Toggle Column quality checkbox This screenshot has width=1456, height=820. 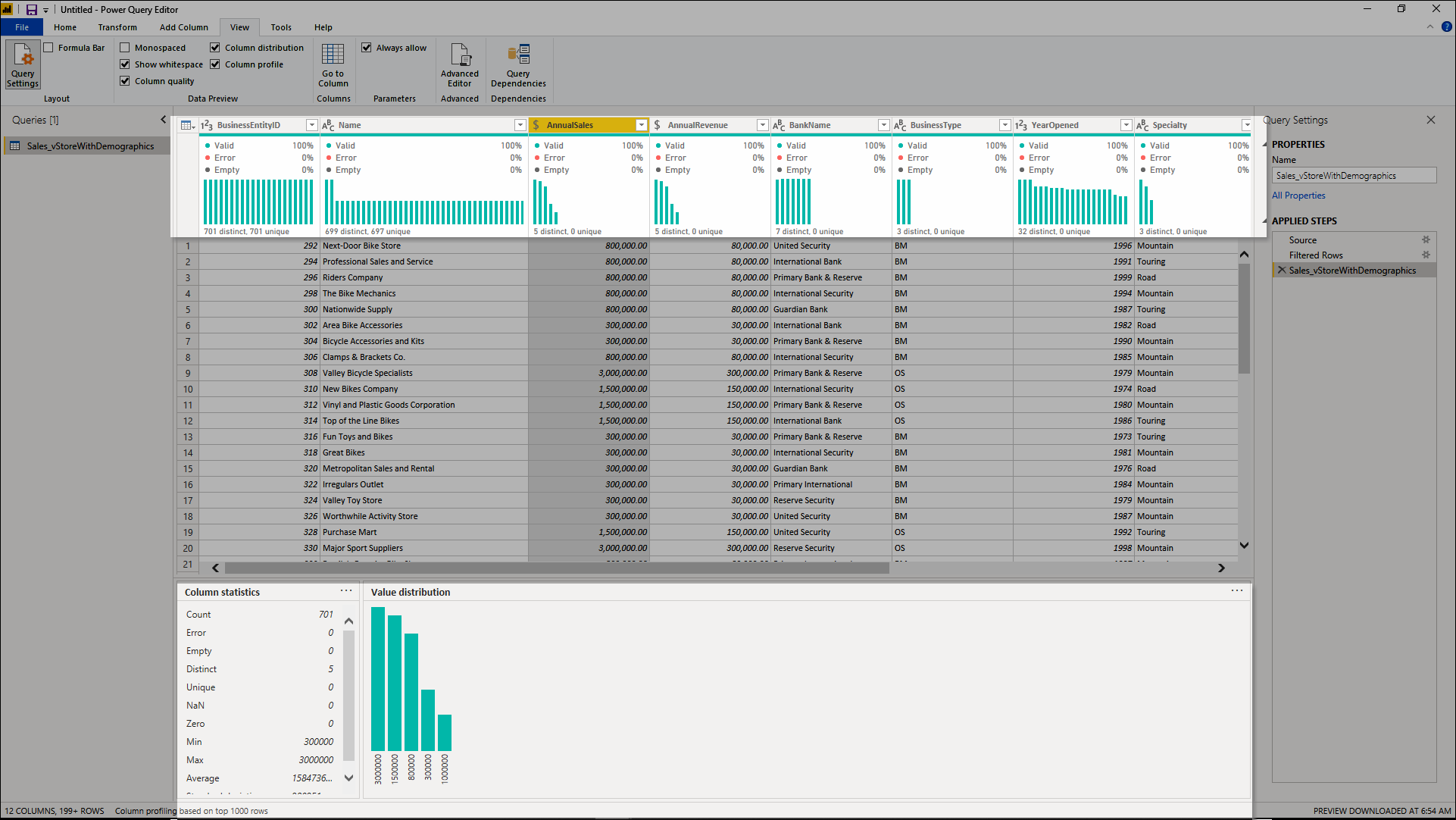tap(125, 81)
